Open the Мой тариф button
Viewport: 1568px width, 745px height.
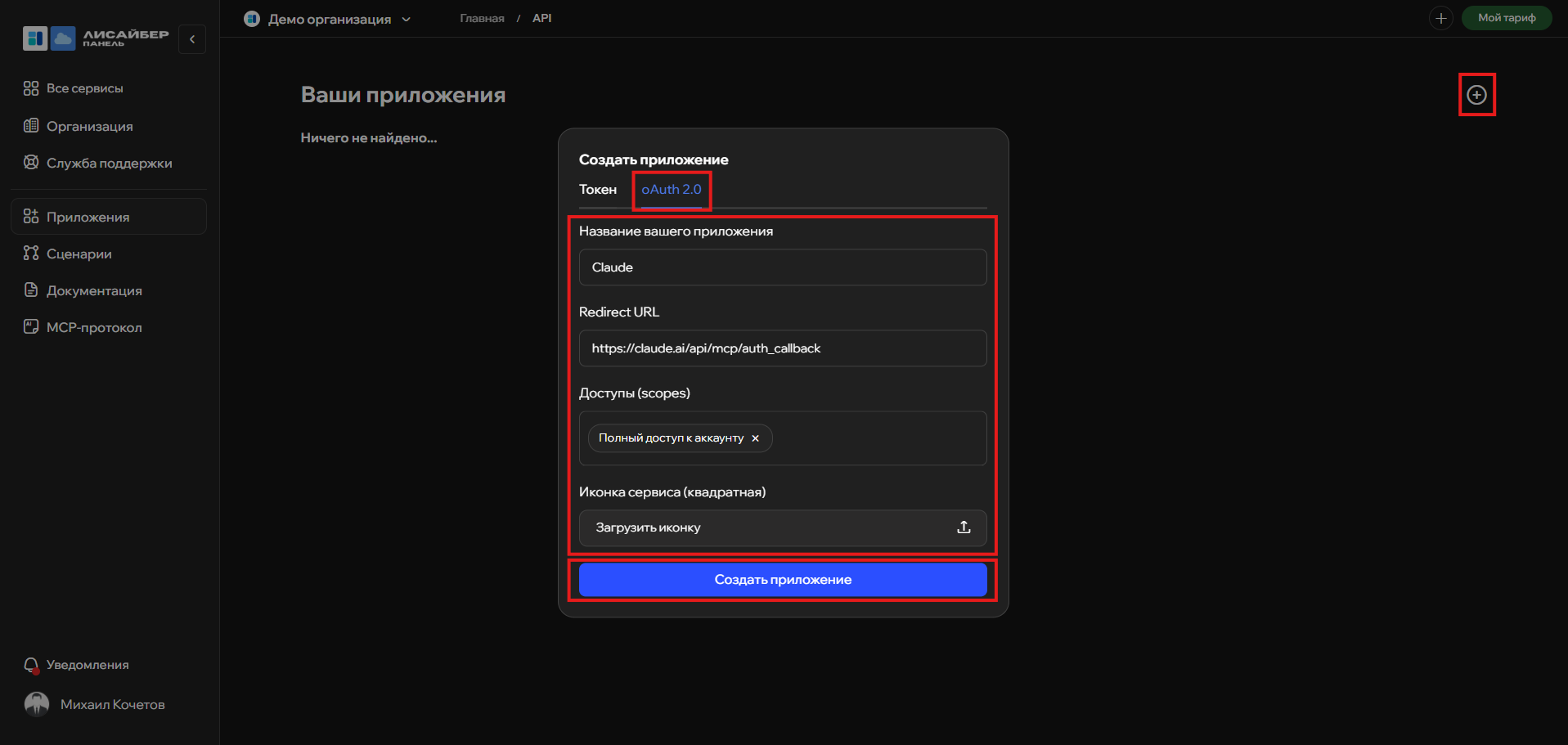click(1506, 18)
